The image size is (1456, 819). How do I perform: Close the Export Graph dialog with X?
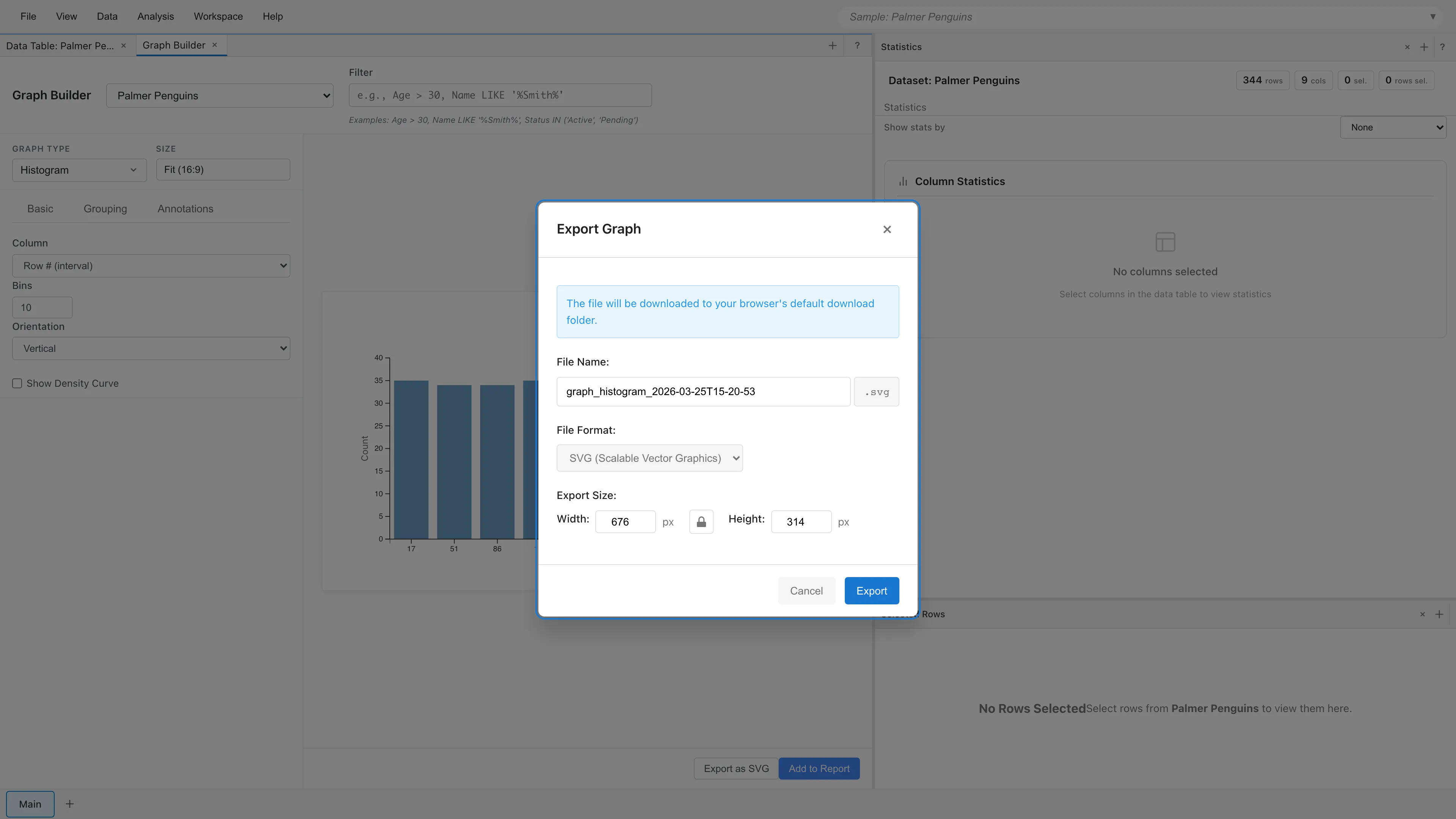point(887,229)
